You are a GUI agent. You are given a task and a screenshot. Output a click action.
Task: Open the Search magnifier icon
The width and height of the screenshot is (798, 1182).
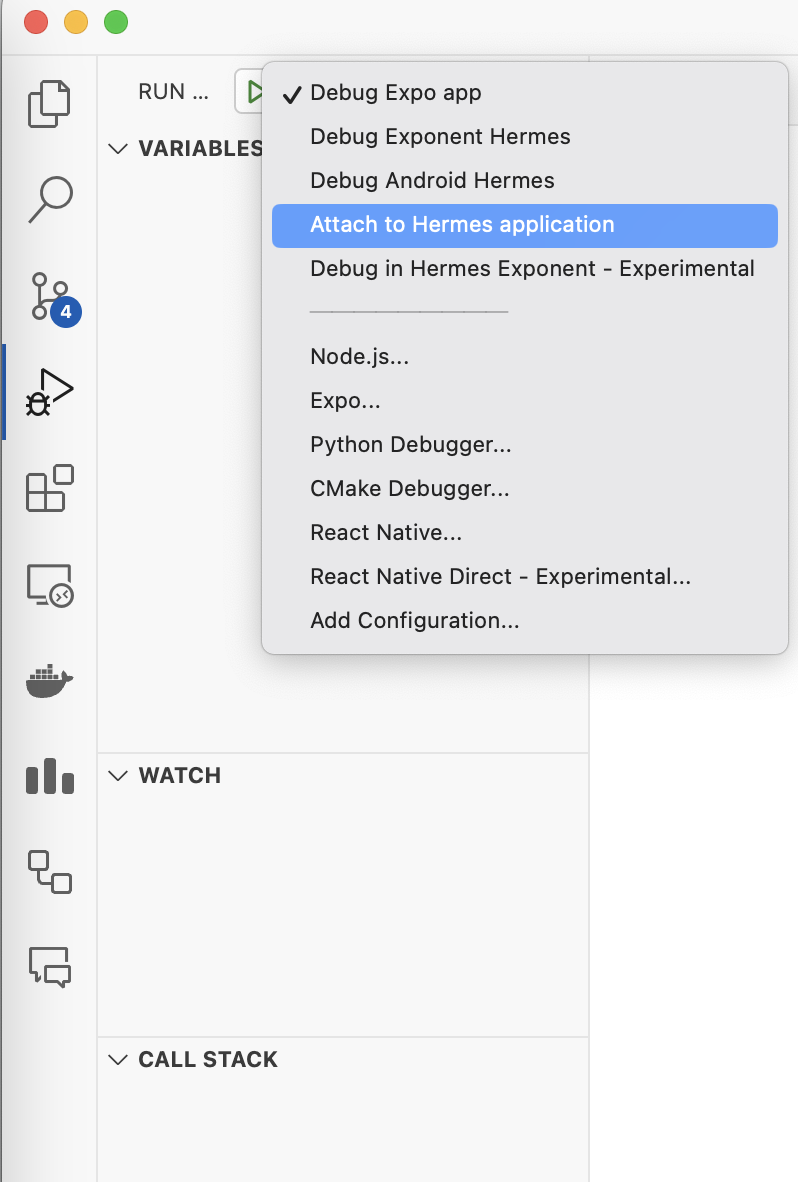pyautogui.click(x=50, y=199)
